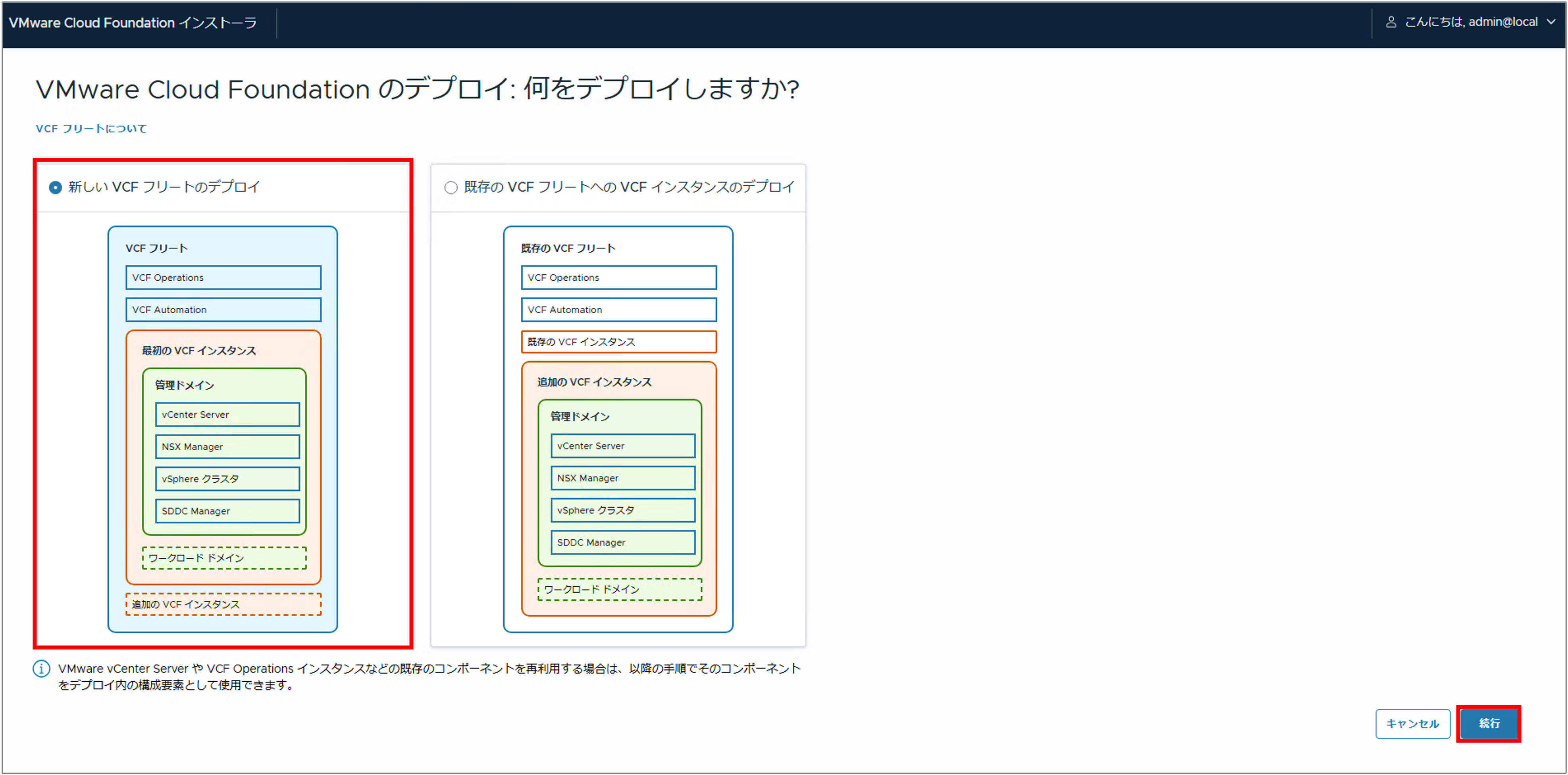Screen dimensions: 1568x775
Task: Click the 既存の VCF インスタンス box
Action: [x=619, y=342]
